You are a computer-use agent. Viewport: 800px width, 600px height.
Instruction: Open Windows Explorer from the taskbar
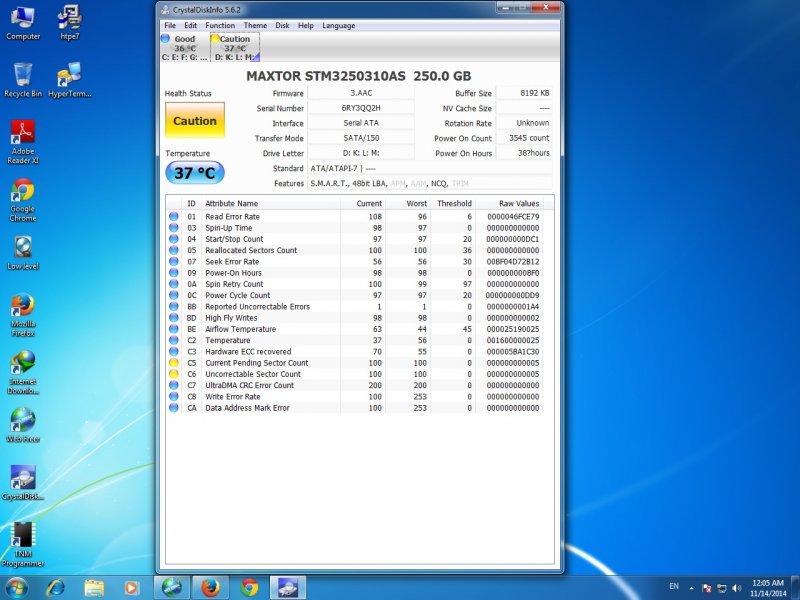tap(94, 588)
